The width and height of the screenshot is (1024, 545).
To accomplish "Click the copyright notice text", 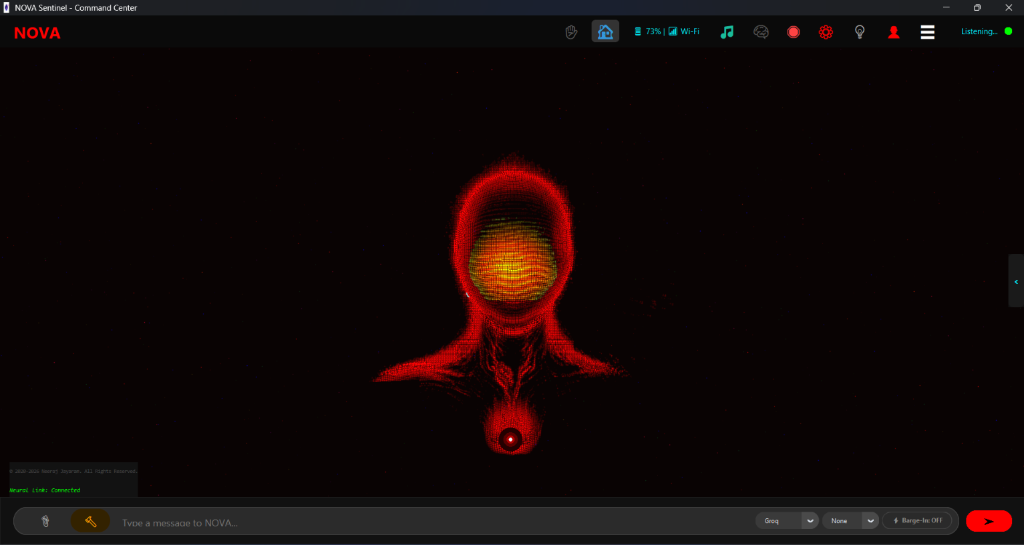I will (73, 471).
